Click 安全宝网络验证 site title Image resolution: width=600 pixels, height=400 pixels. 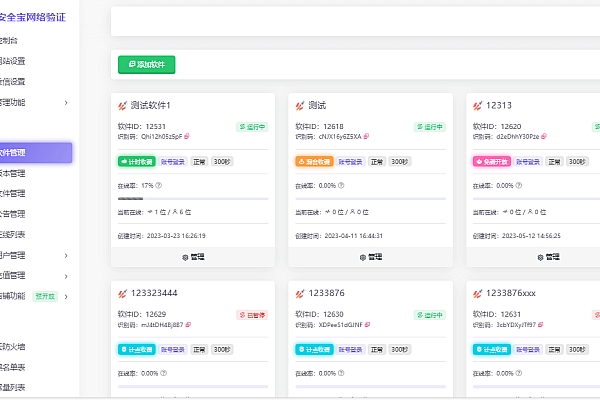[33, 17]
